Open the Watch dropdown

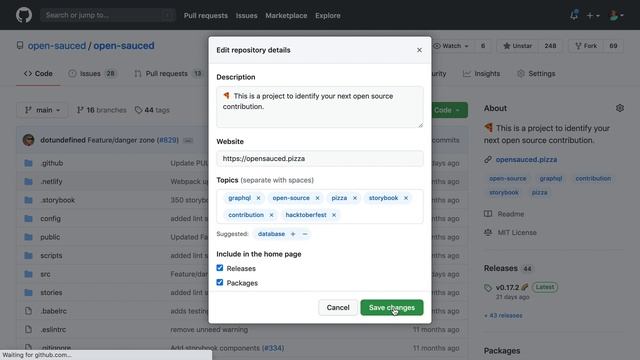[451, 46]
